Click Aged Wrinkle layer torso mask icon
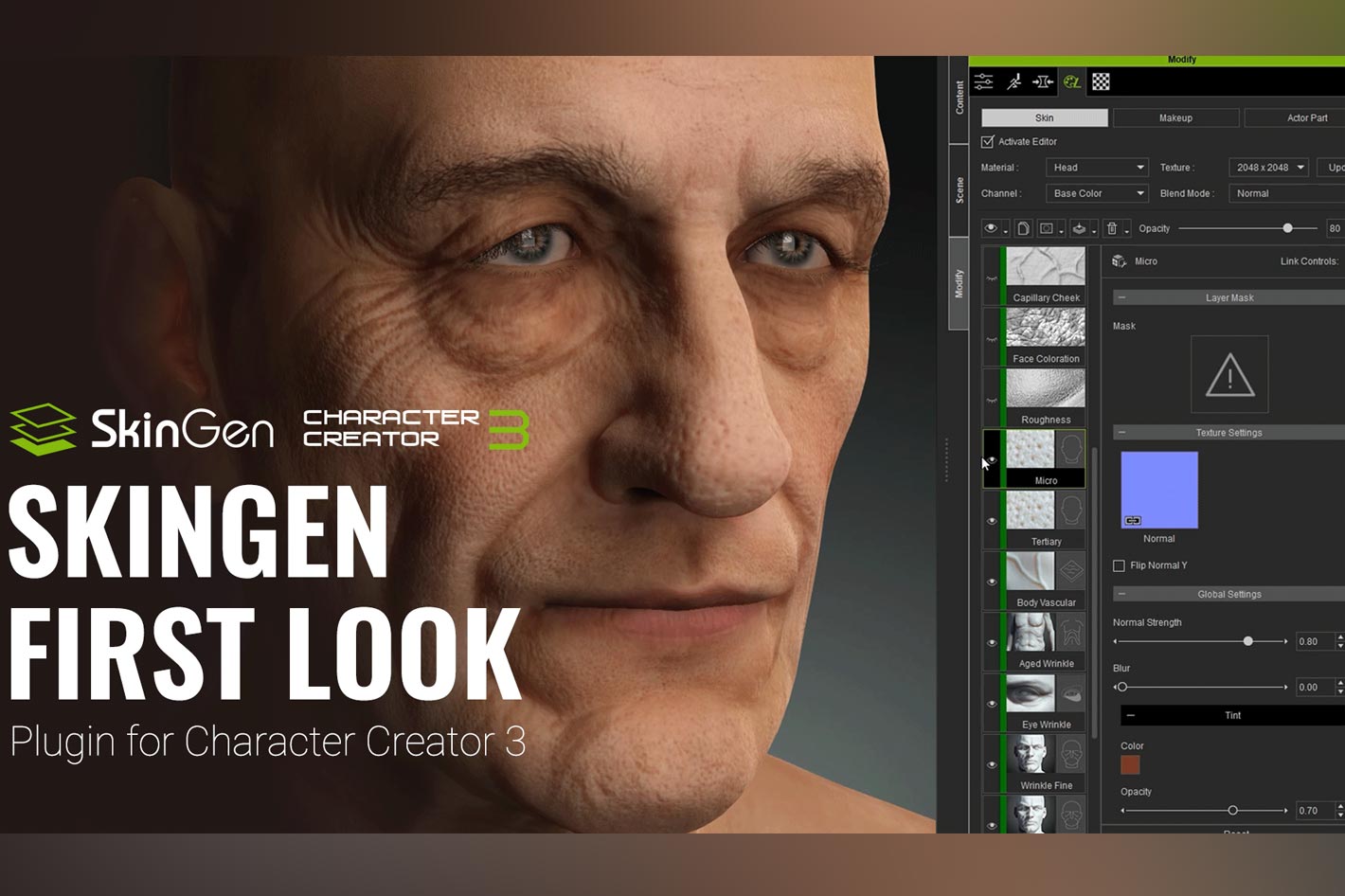The height and width of the screenshot is (896, 1345). coord(1071,633)
